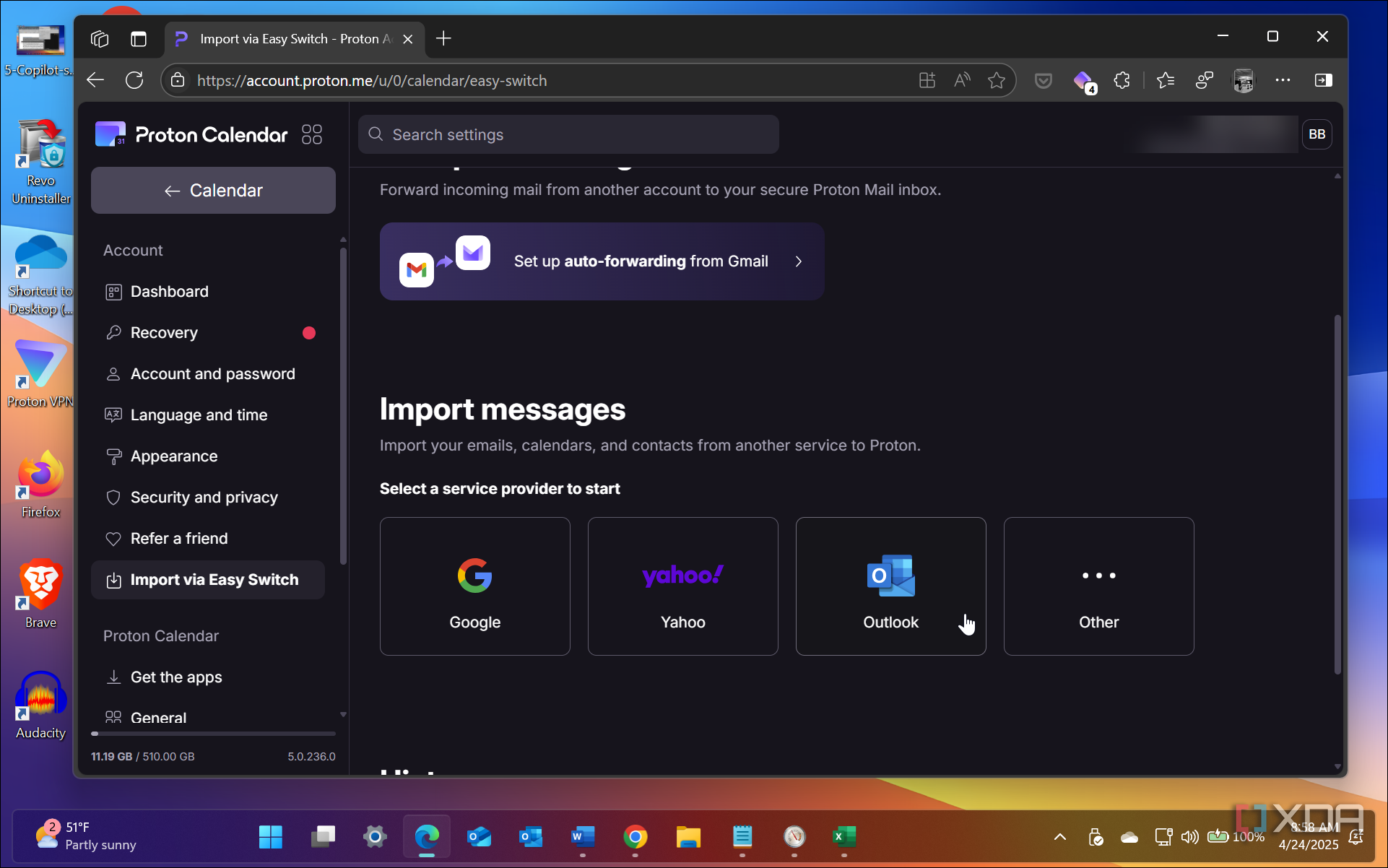This screenshot has height=868, width=1388.
Task: Open Dashboard settings page
Action: 208,292
